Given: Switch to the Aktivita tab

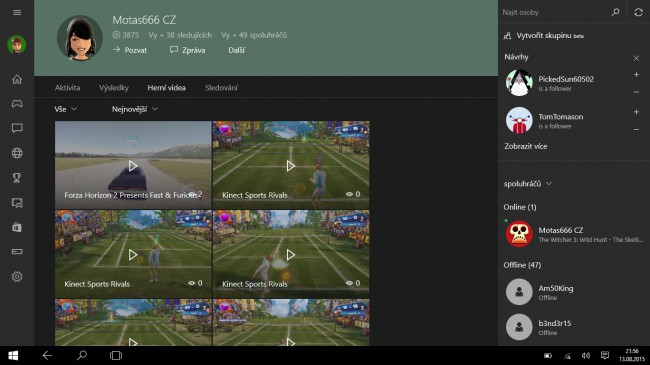Looking at the screenshot, I should [68, 88].
